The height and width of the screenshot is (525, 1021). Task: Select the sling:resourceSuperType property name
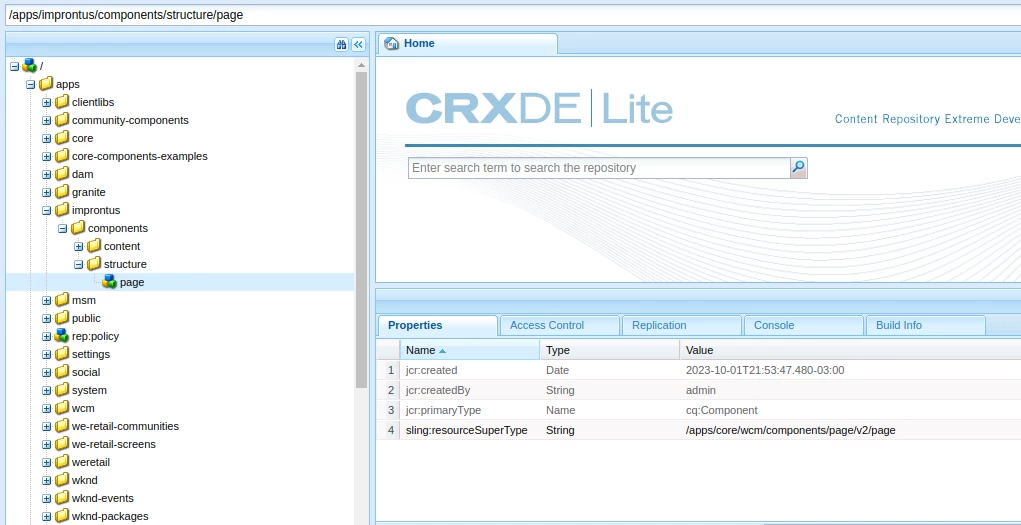[466, 431]
